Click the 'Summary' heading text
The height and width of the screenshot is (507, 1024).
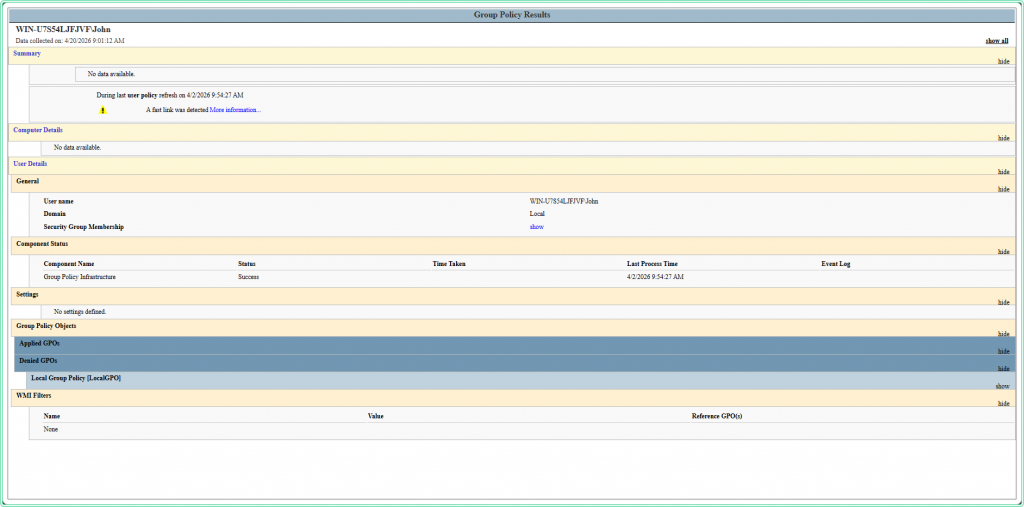[x=27, y=53]
